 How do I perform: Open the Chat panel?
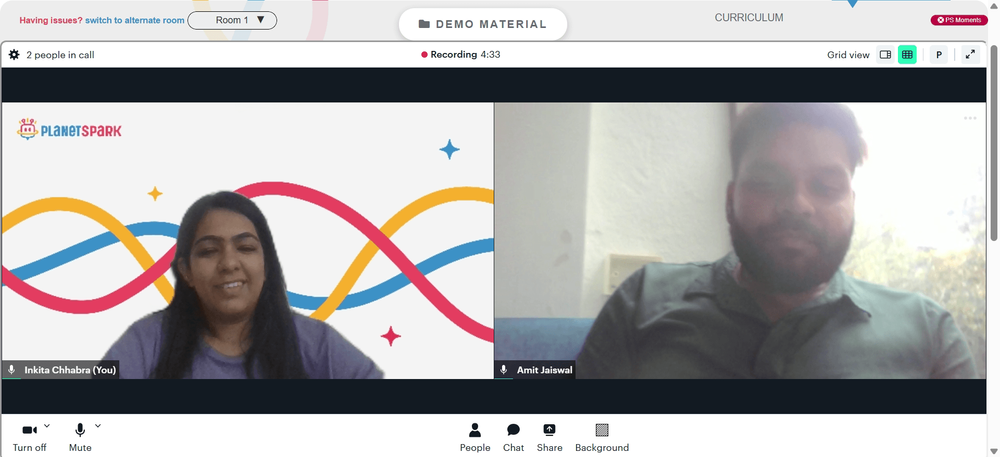(x=513, y=437)
